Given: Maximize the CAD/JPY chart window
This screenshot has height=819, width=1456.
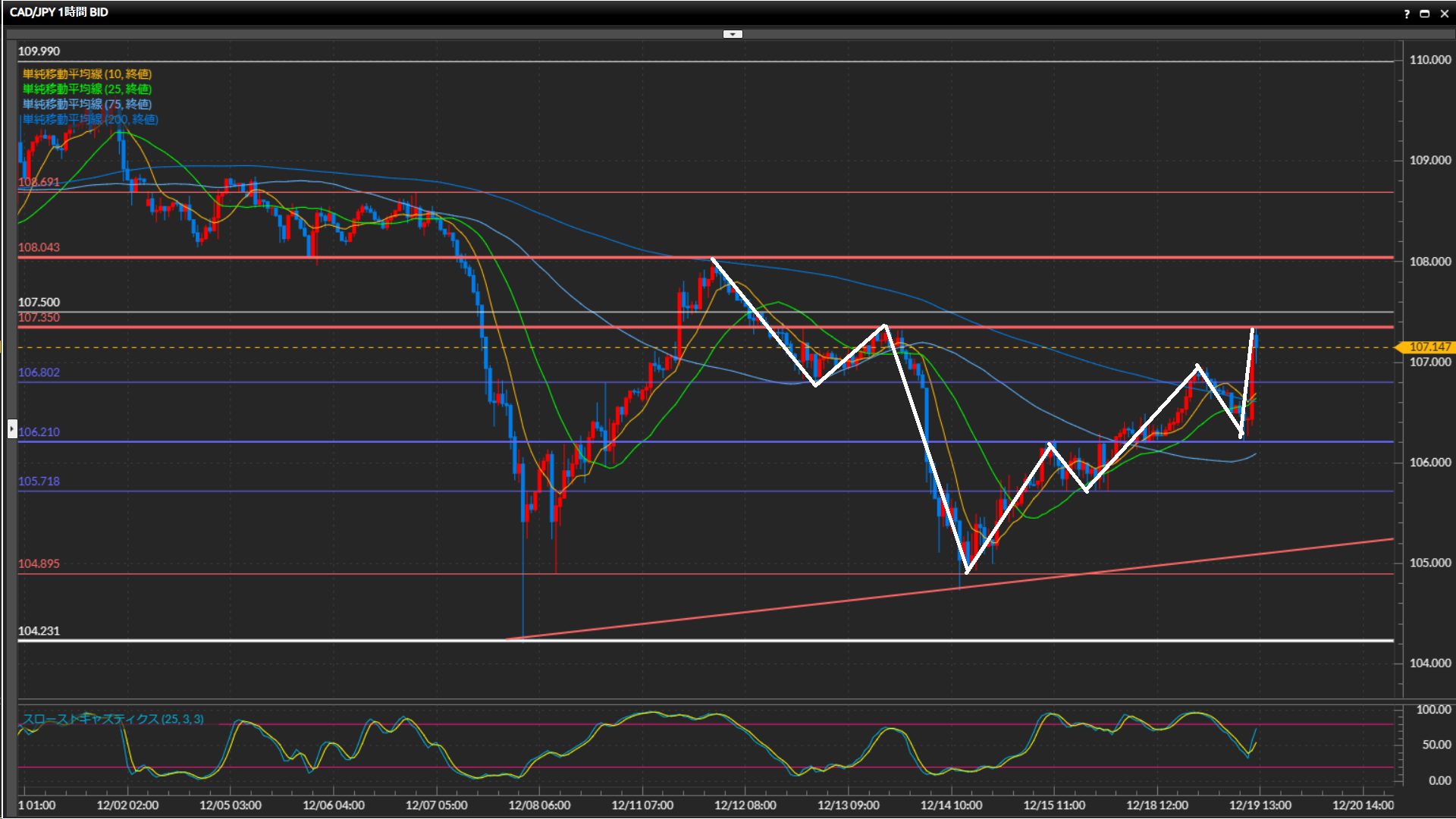Looking at the screenshot, I should pyautogui.click(x=1425, y=13).
